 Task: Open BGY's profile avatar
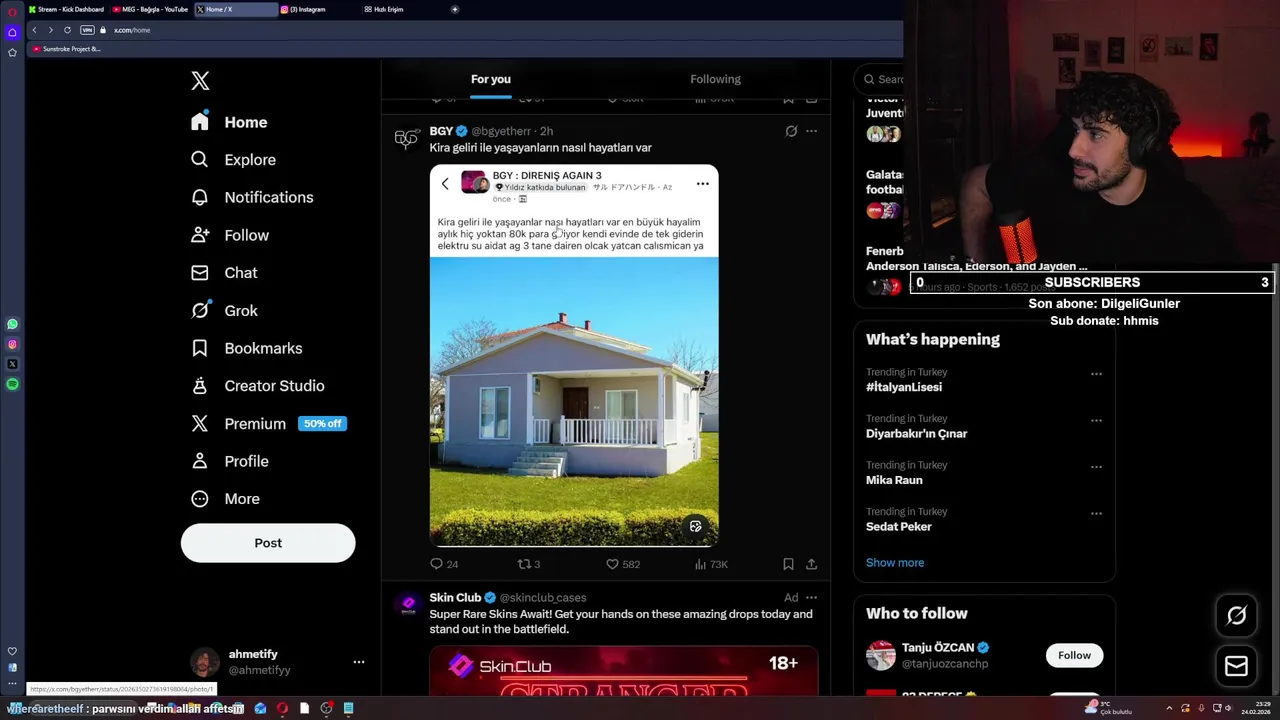point(406,139)
